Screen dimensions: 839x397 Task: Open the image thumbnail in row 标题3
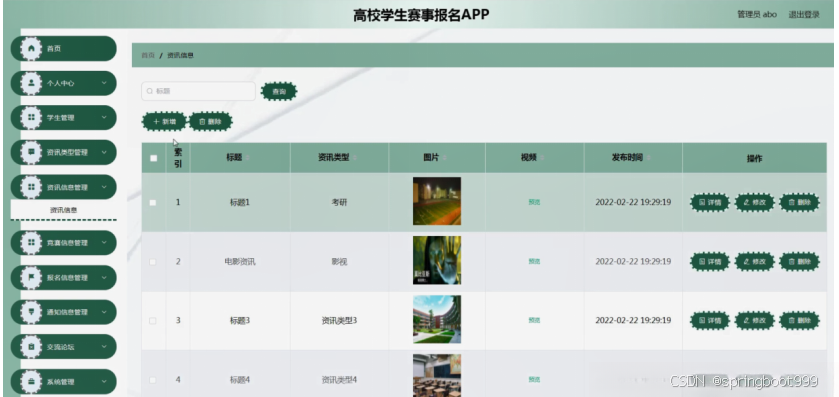pos(437,319)
